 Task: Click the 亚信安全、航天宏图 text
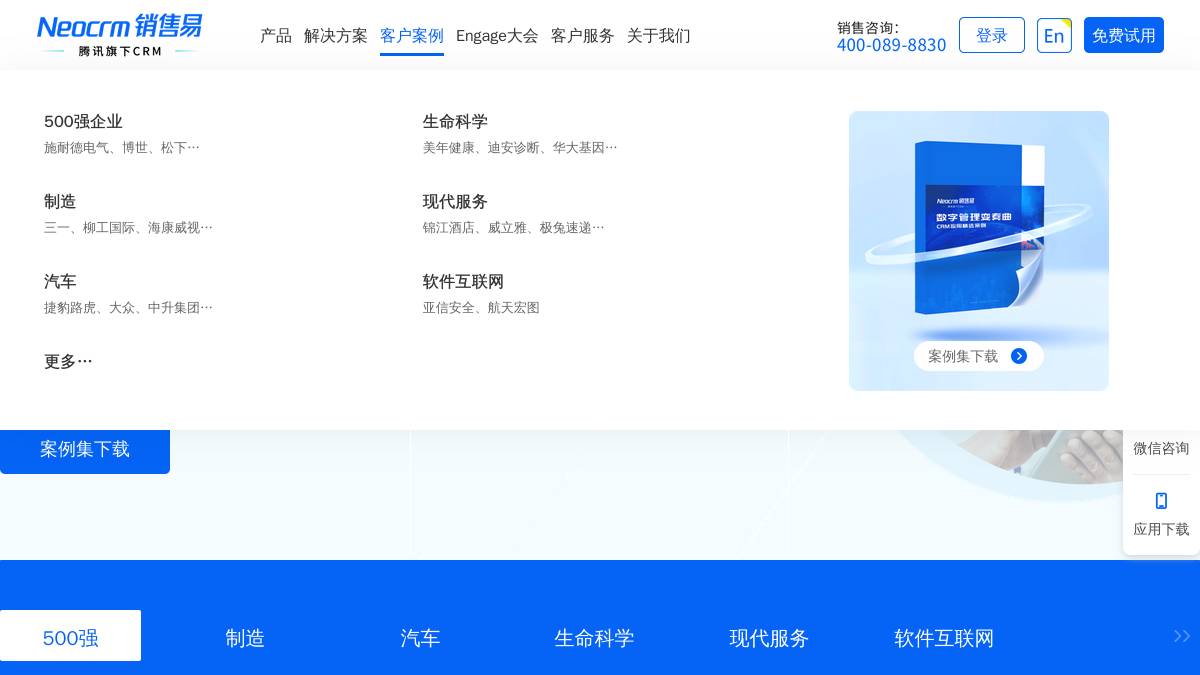point(481,307)
